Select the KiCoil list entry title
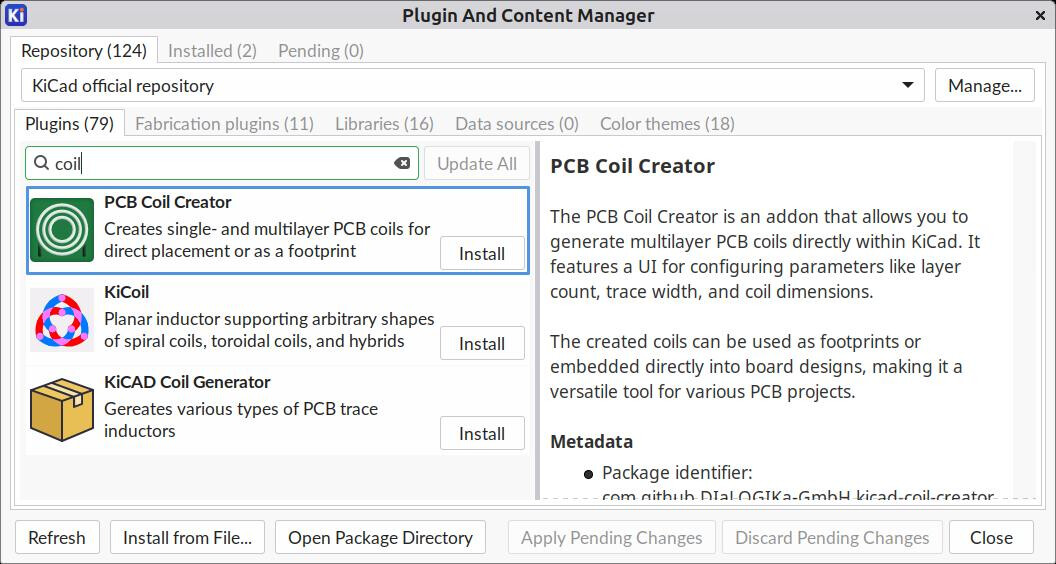The width and height of the screenshot is (1056, 564). coord(127,292)
